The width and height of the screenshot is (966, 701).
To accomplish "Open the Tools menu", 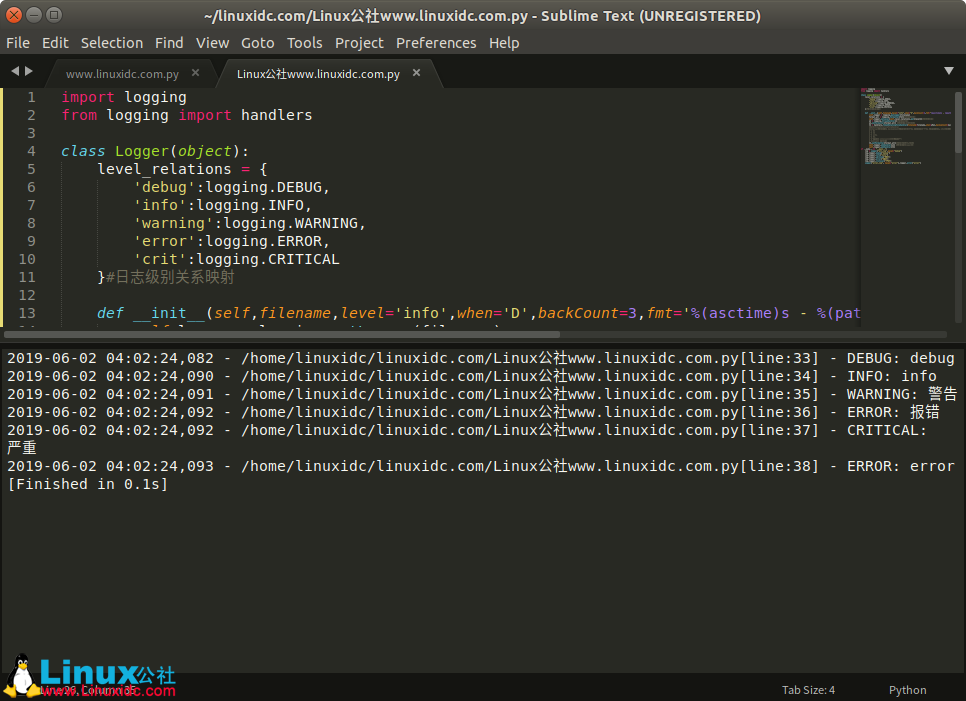I will point(304,43).
